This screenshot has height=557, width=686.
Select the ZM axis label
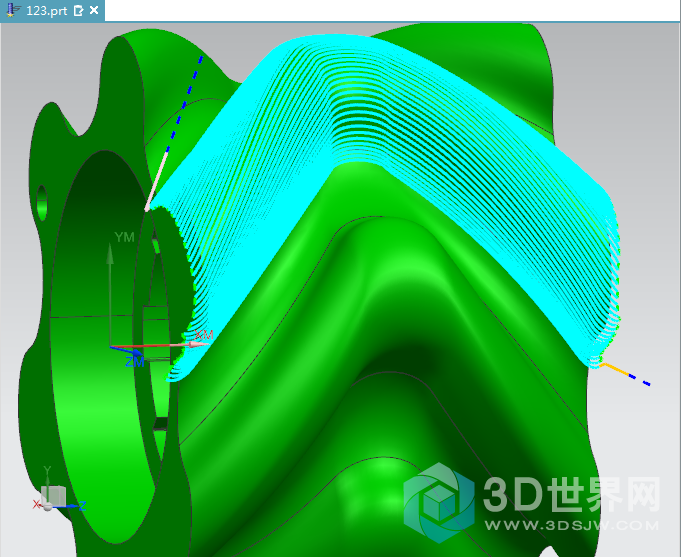click(x=134, y=362)
